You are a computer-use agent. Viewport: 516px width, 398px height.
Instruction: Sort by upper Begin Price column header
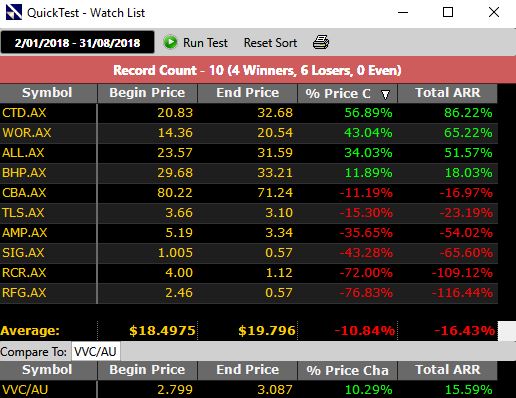point(147,93)
